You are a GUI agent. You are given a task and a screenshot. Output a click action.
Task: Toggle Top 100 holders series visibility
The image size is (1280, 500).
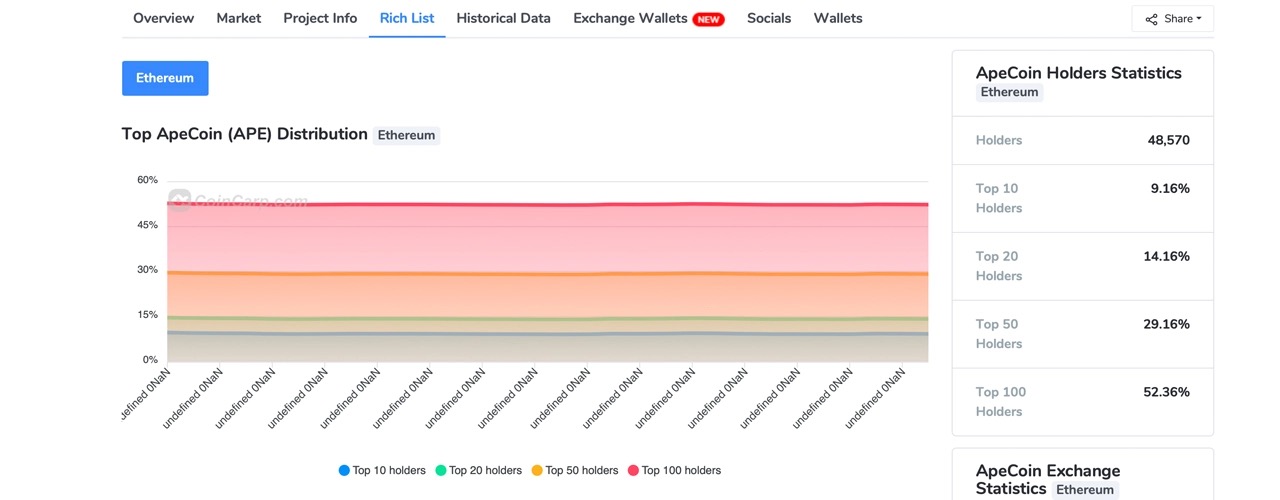[674, 470]
